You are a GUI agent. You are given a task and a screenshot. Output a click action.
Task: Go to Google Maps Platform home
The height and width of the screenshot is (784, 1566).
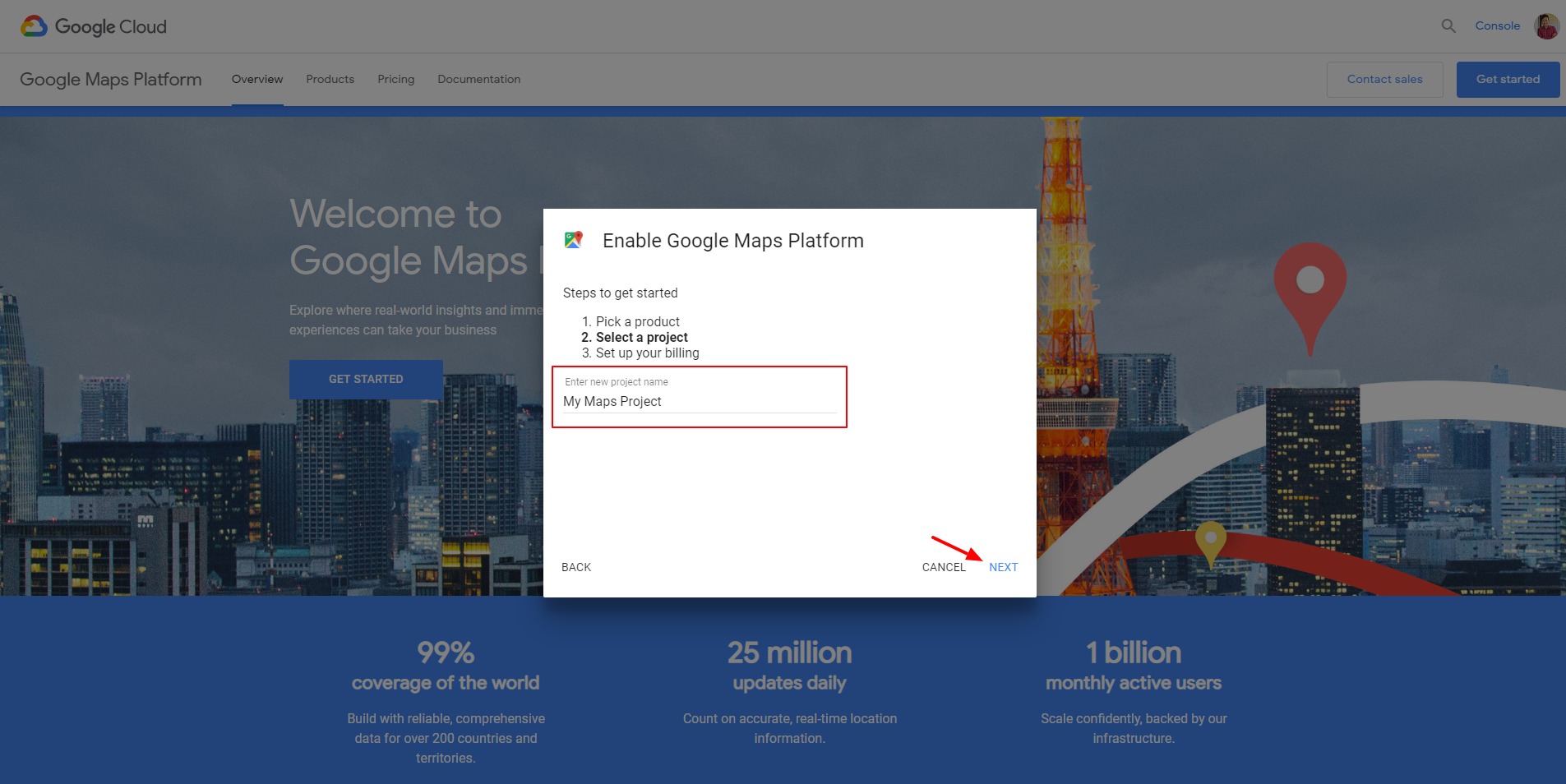(x=110, y=80)
